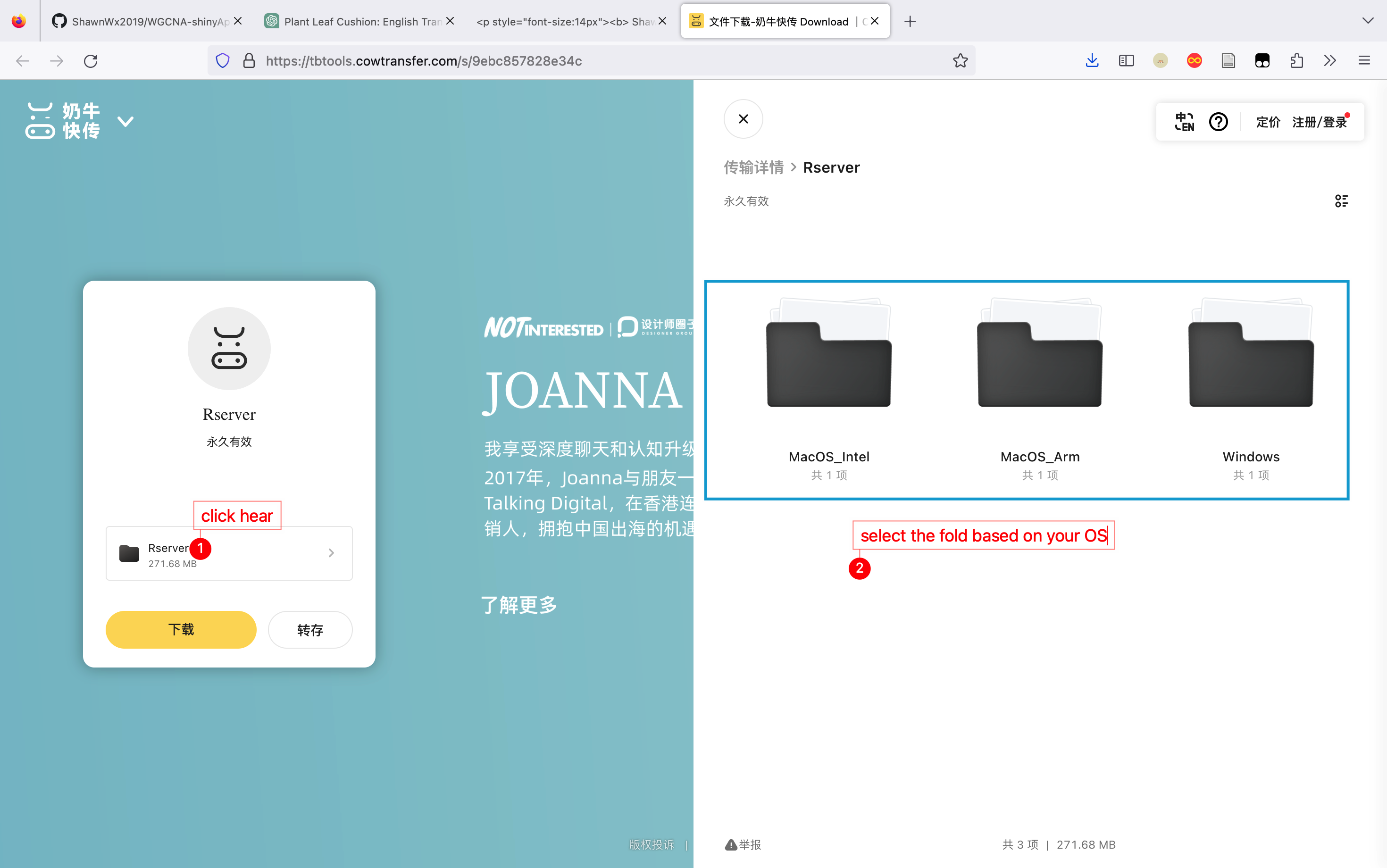Open the help question mark icon
1387x868 pixels.
click(1218, 122)
